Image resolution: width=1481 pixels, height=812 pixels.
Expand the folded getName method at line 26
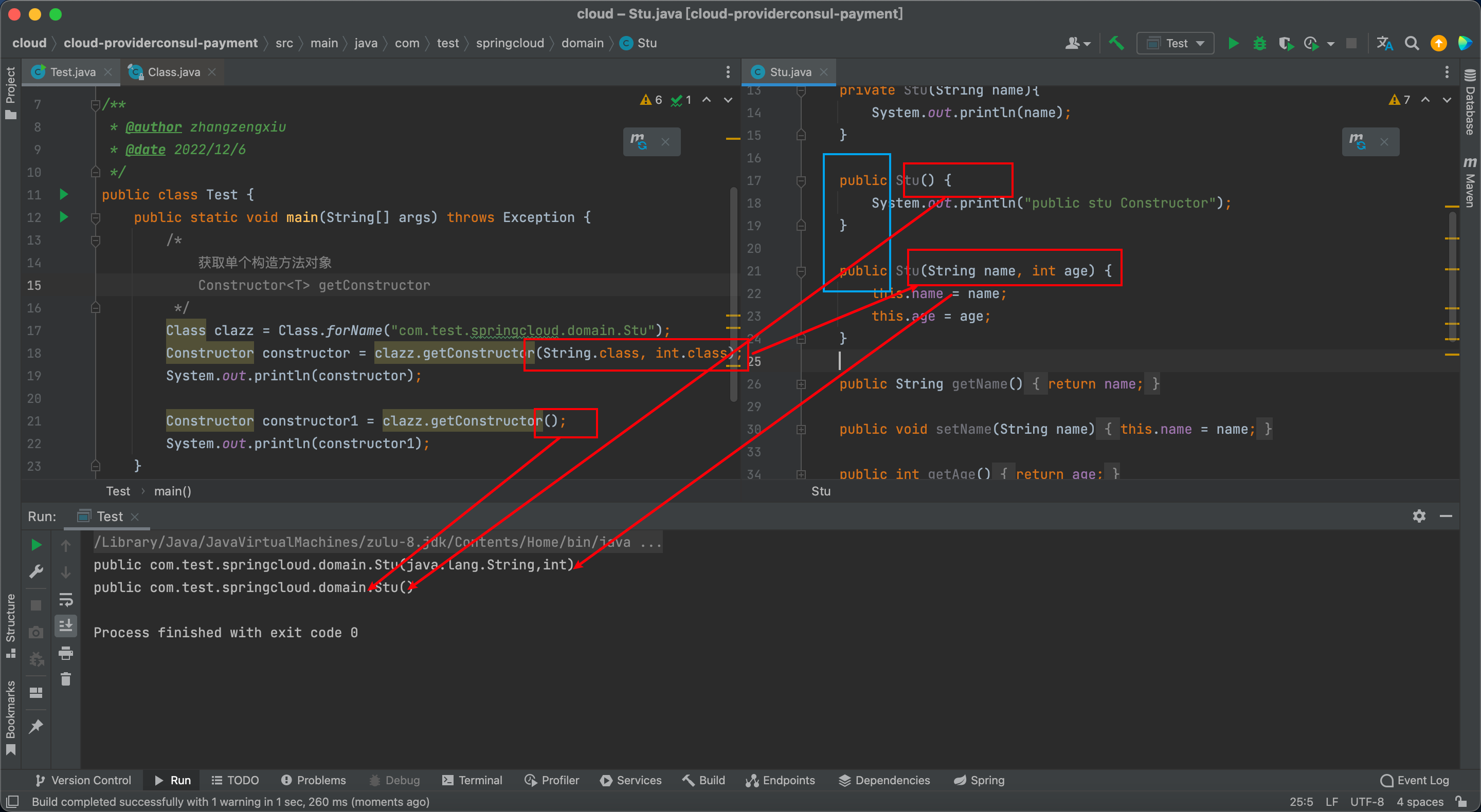(x=801, y=384)
